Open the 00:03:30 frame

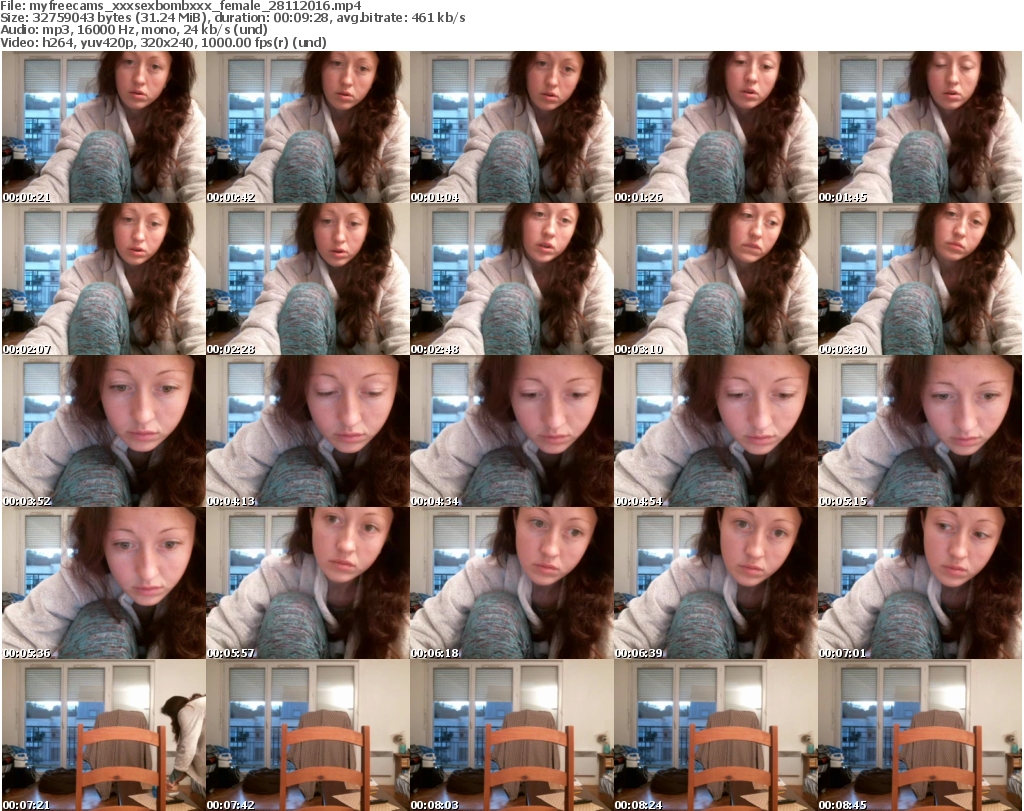click(x=919, y=279)
